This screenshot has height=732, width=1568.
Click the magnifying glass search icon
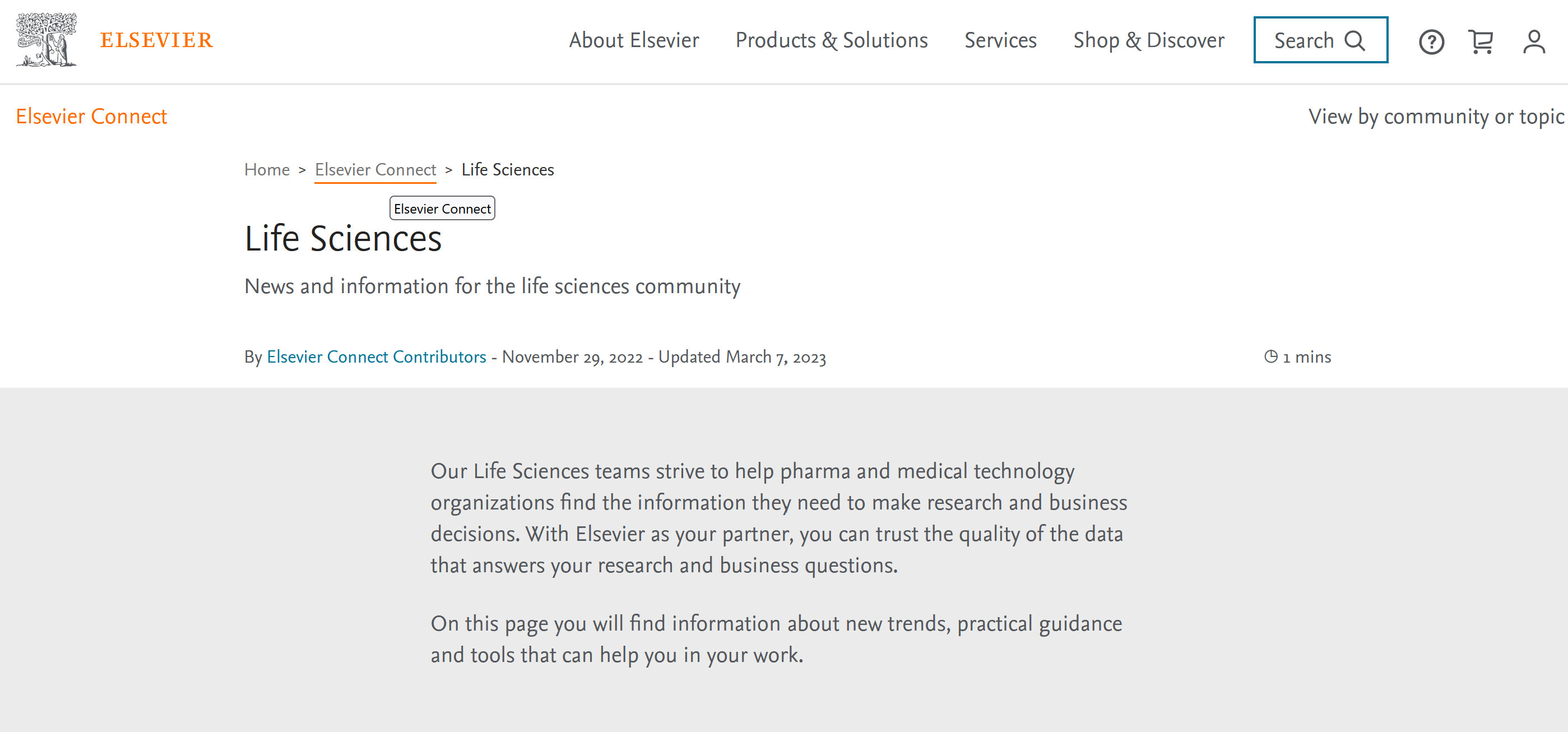[1355, 41]
